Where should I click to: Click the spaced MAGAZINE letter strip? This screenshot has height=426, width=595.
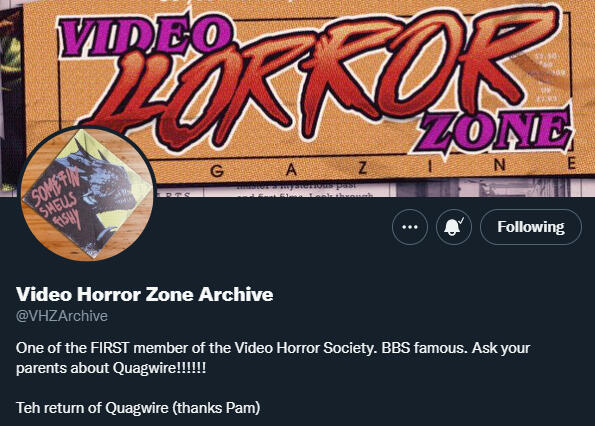364,169
